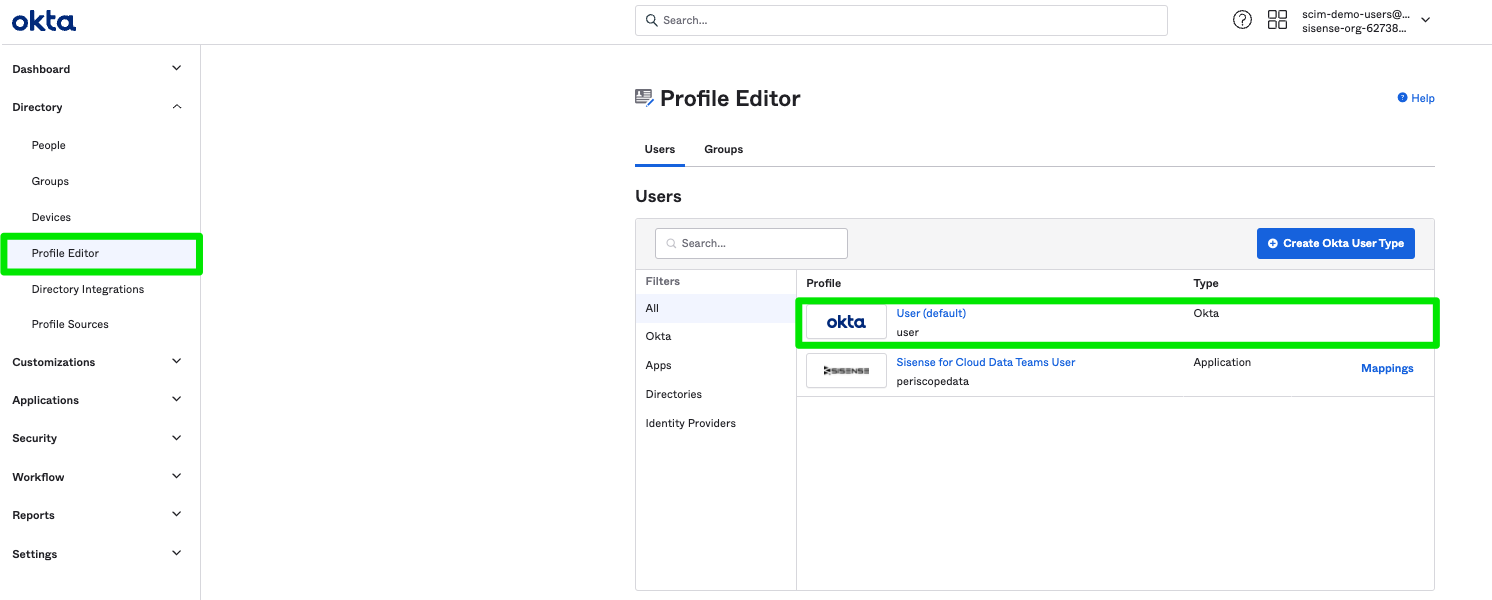The image size is (1492, 600).
Task: Click the Applications sidebar label
Action: coord(45,400)
